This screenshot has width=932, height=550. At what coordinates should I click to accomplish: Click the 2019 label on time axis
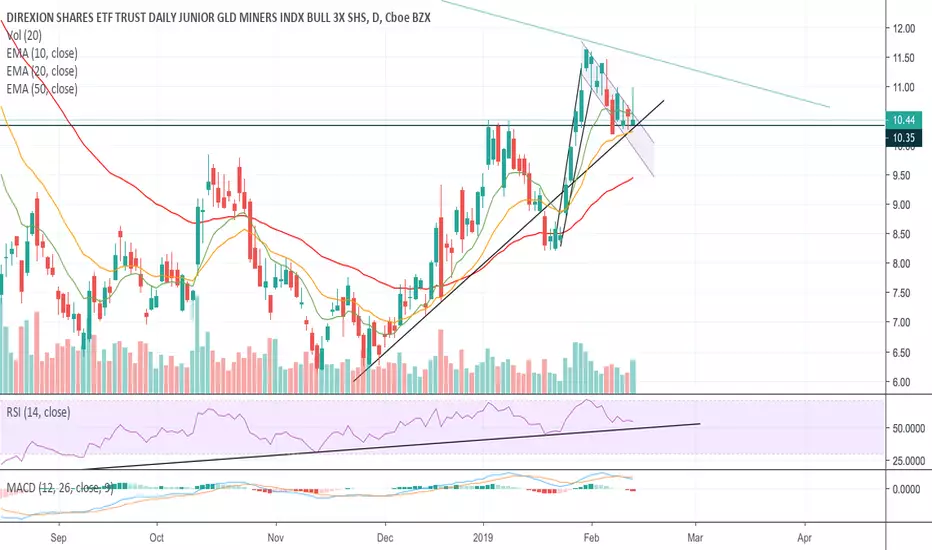coord(483,538)
